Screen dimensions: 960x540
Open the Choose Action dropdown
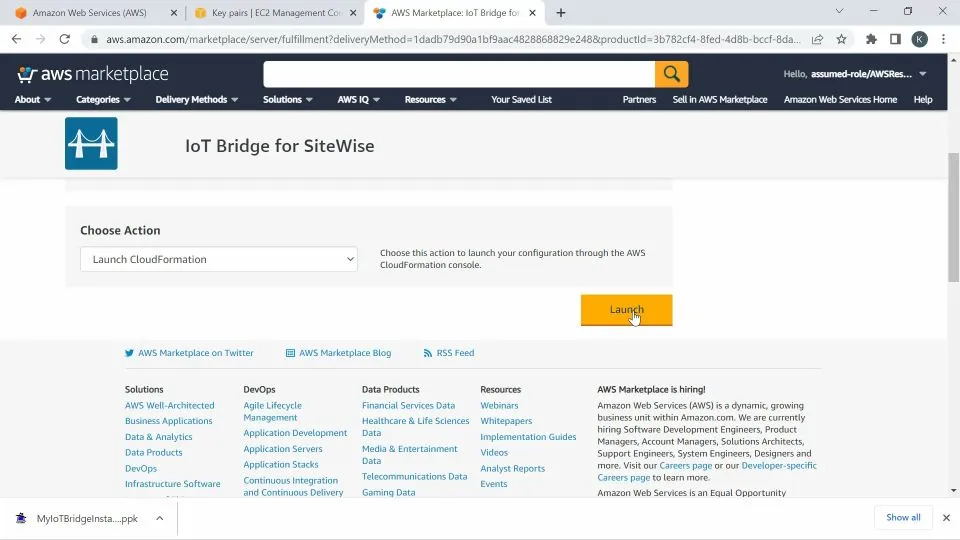click(219, 259)
